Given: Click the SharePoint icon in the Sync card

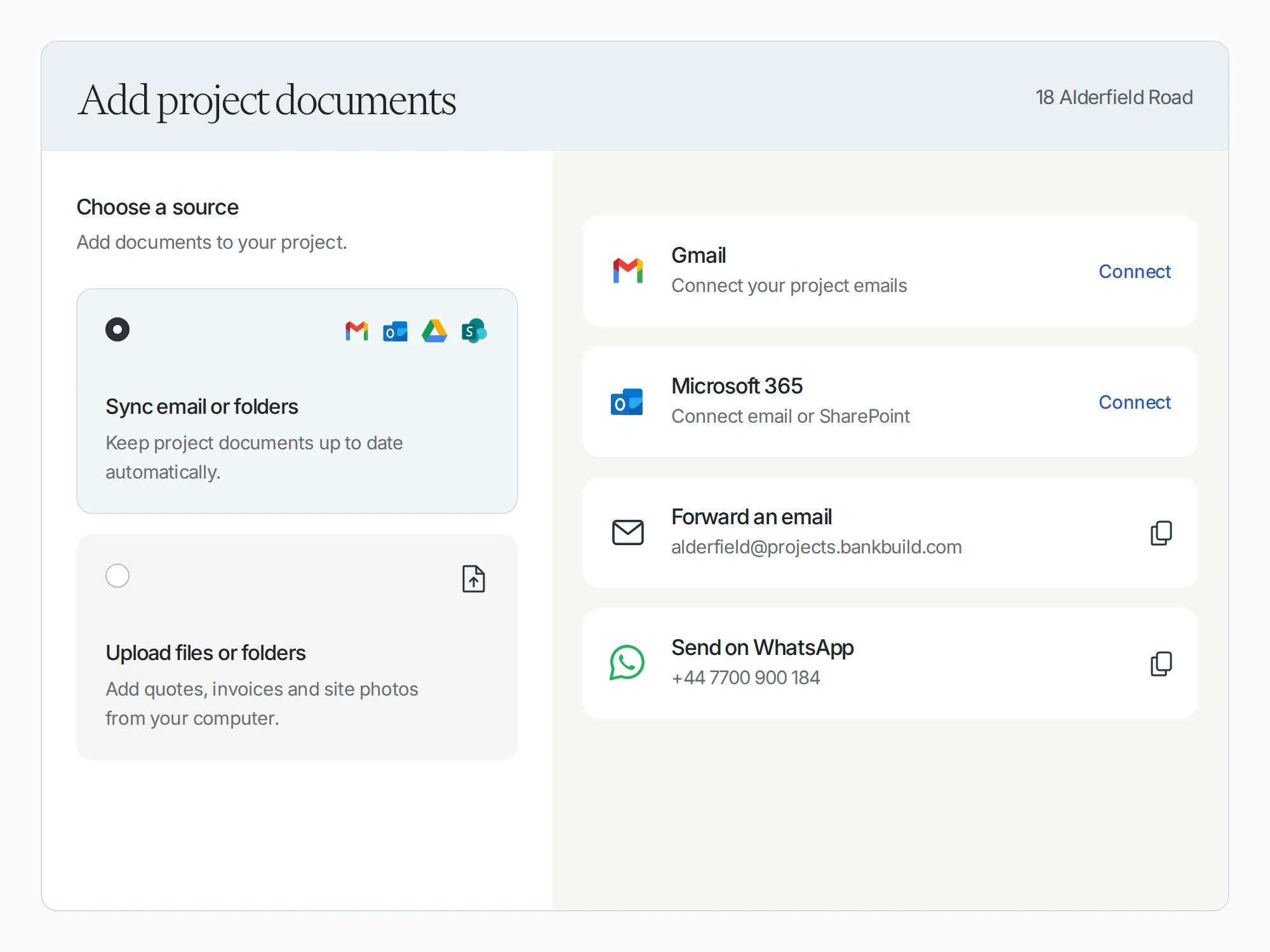Looking at the screenshot, I should pyautogui.click(x=474, y=331).
